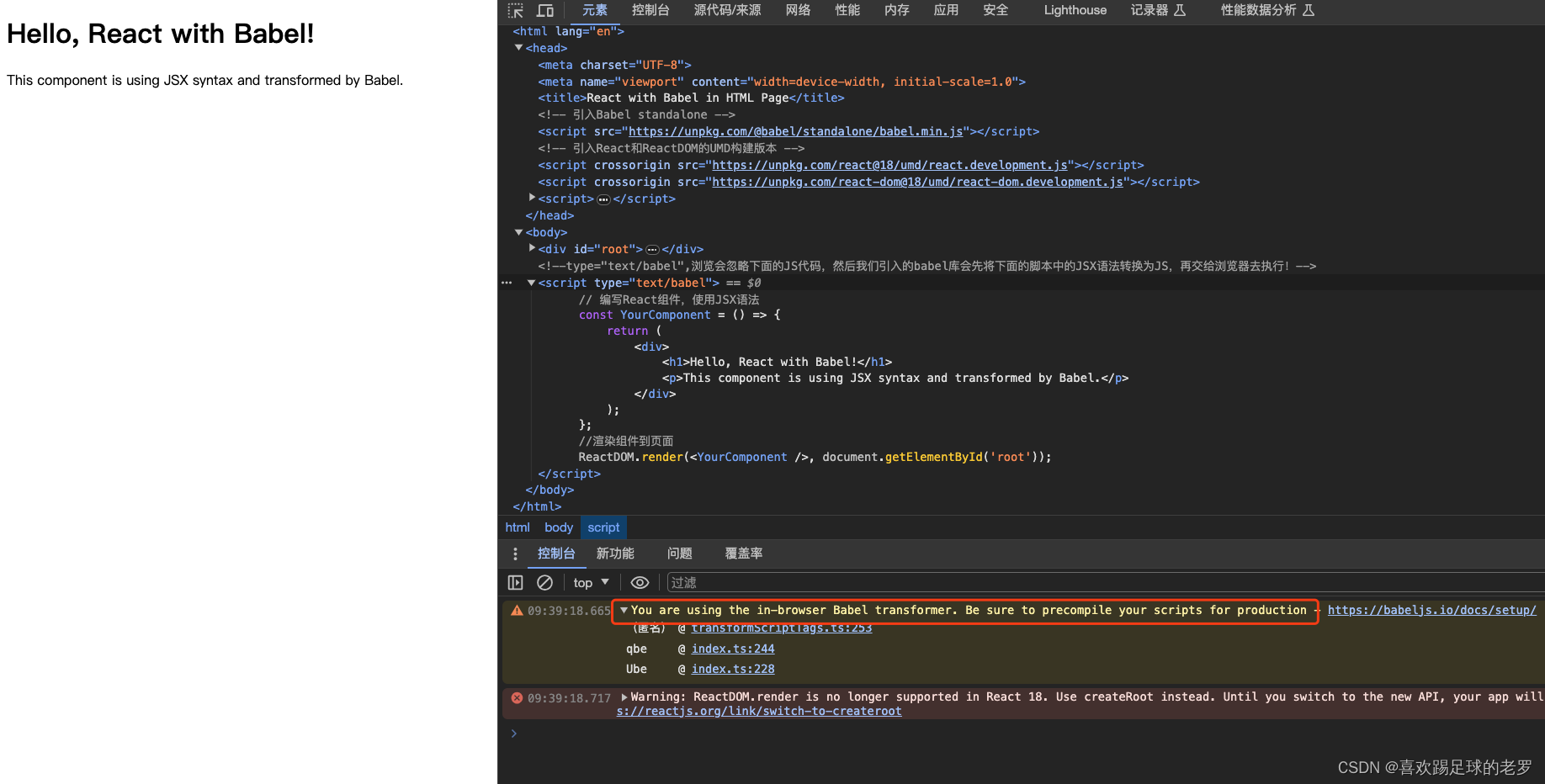Screen dimensions: 1545x784
Task: Click the red error circle icon
Action: (517, 698)
